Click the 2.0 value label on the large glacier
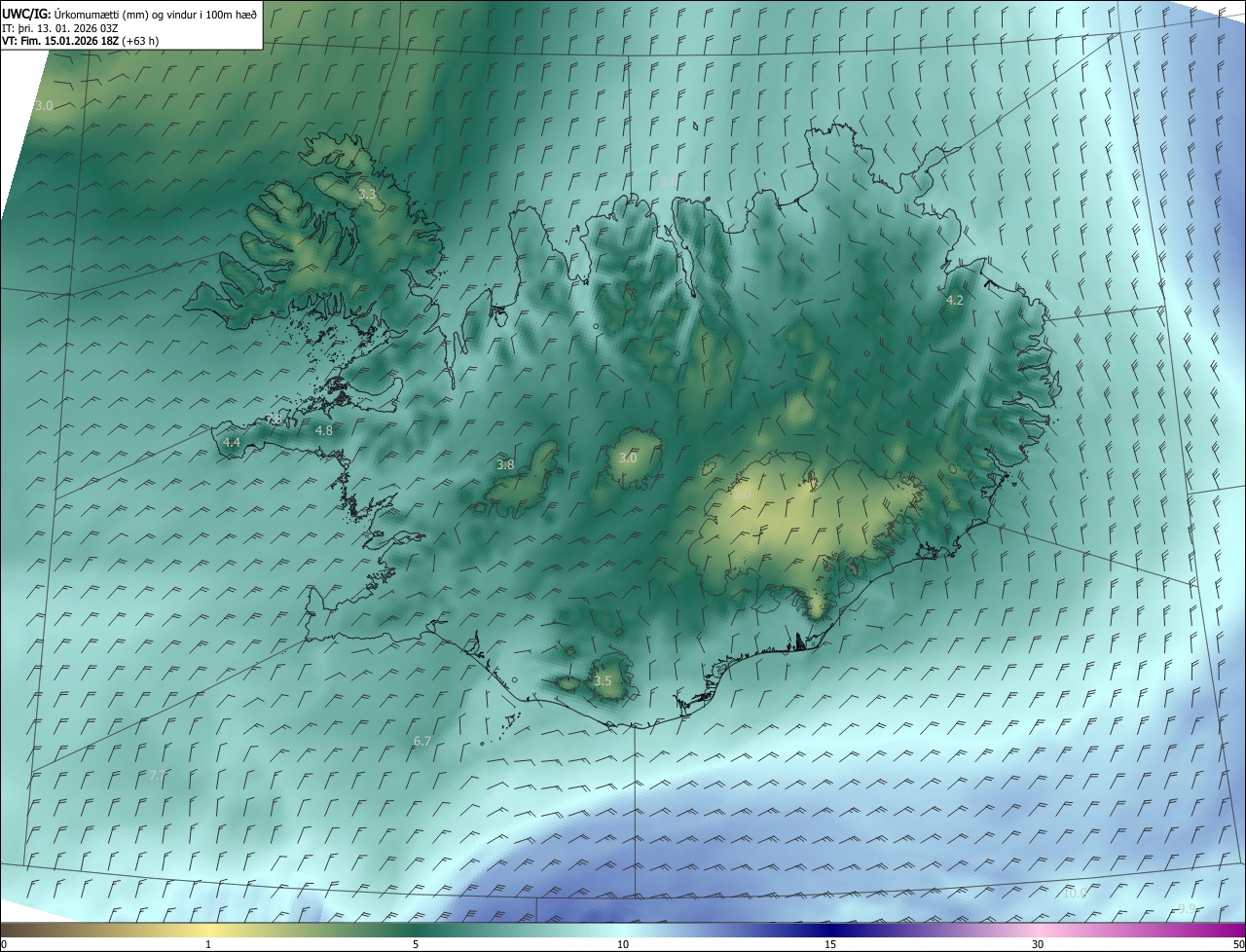This screenshot has height=952, width=1246. (742, 494)
